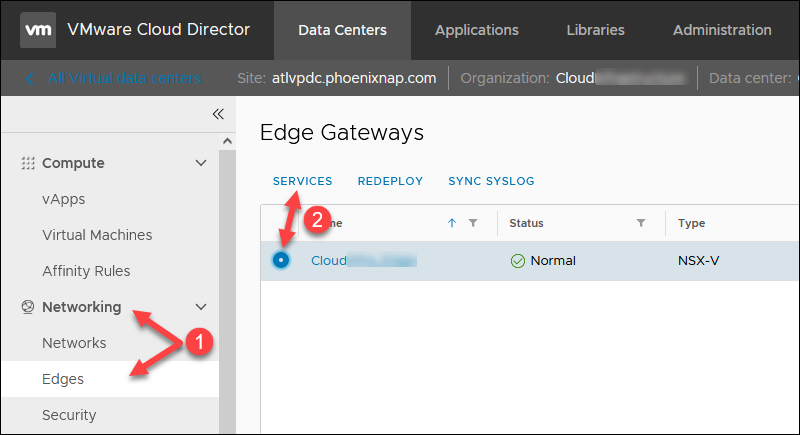Open the Data Centers tab
Screen dimensions: 800x435
pyautogui.click(x=342, y=30)
